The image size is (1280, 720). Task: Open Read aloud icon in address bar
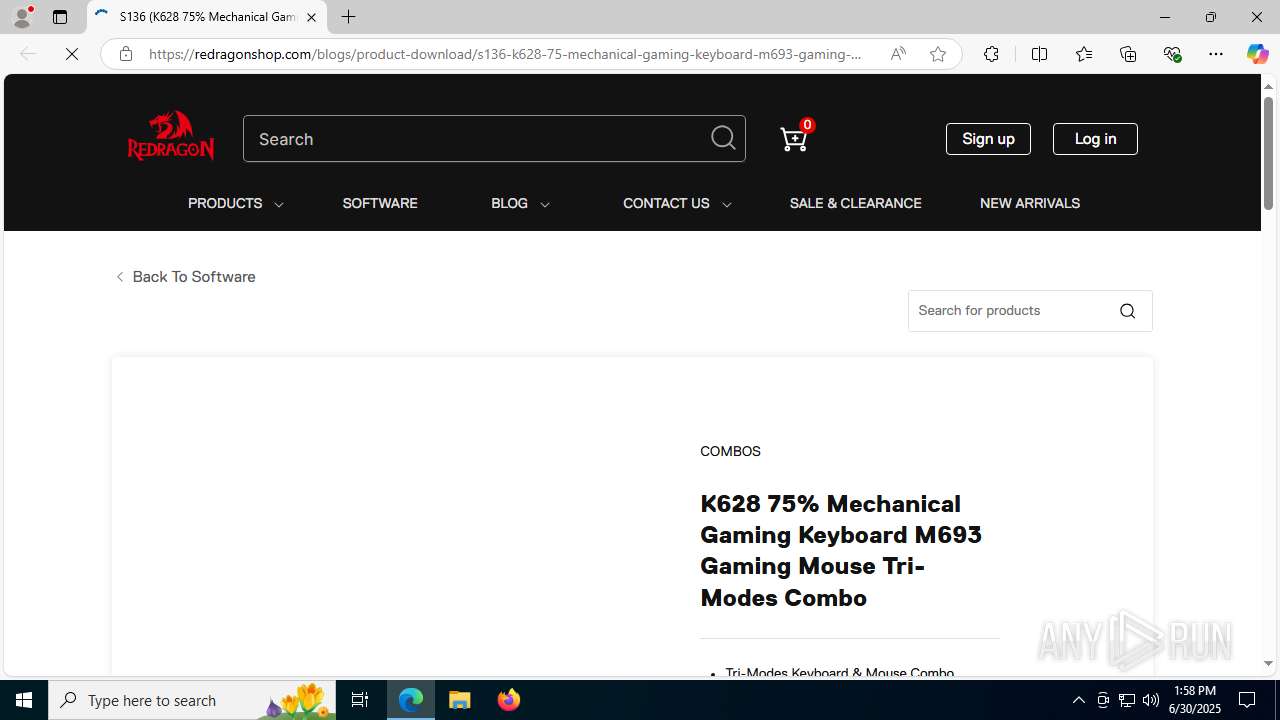click(x=898, y=54)
